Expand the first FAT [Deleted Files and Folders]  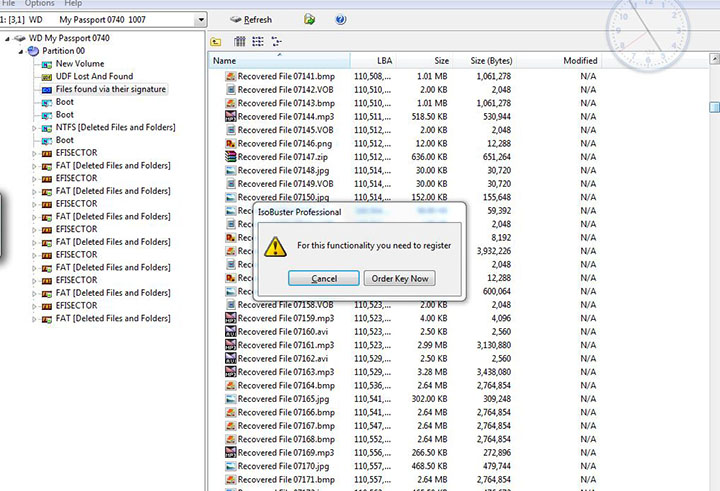(34, 166)
